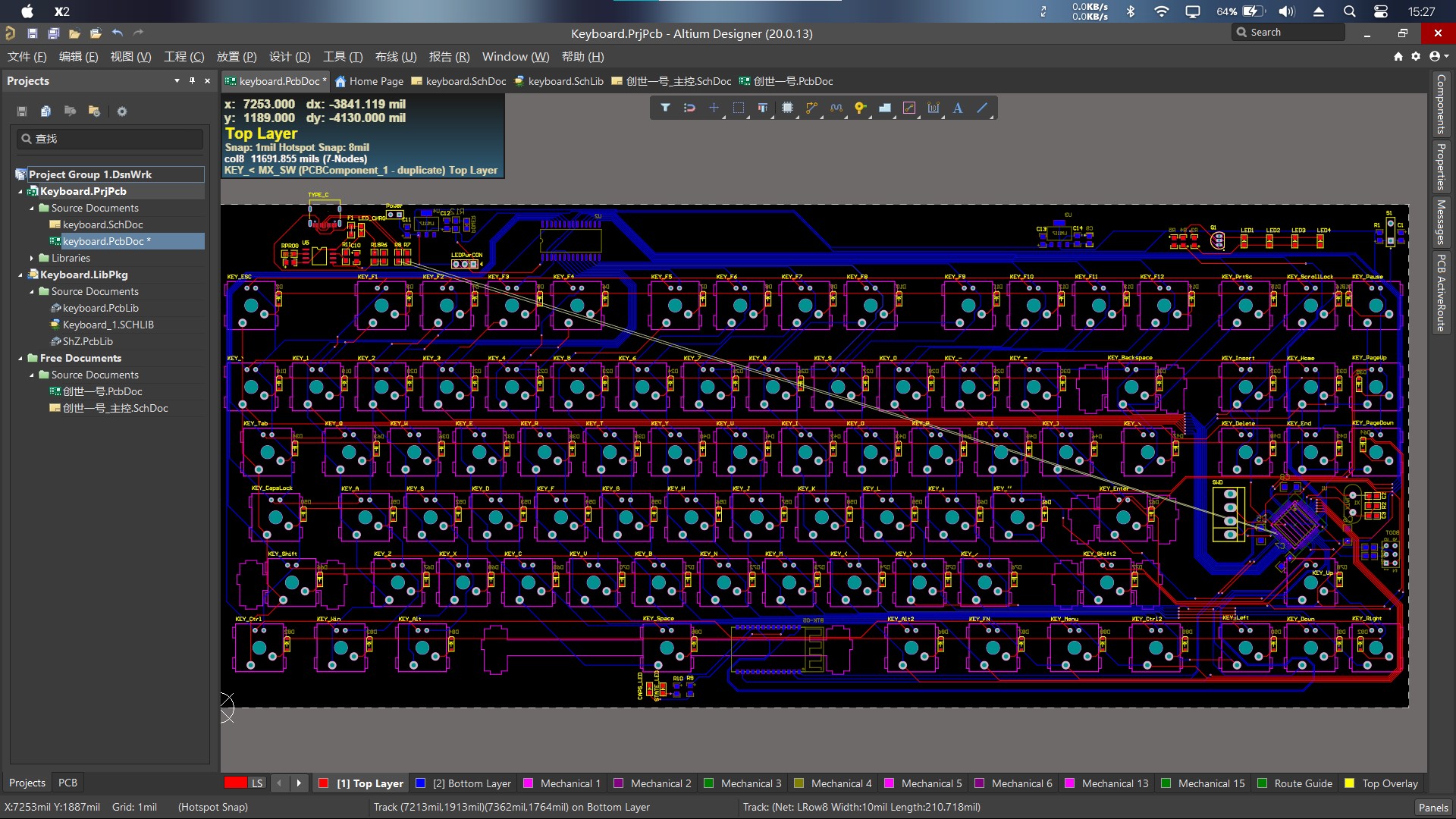Viewport: 1456px width, 819px height.
Task: Open the Components side panel
Action: pyautogui.click(x=1441, y=105)
